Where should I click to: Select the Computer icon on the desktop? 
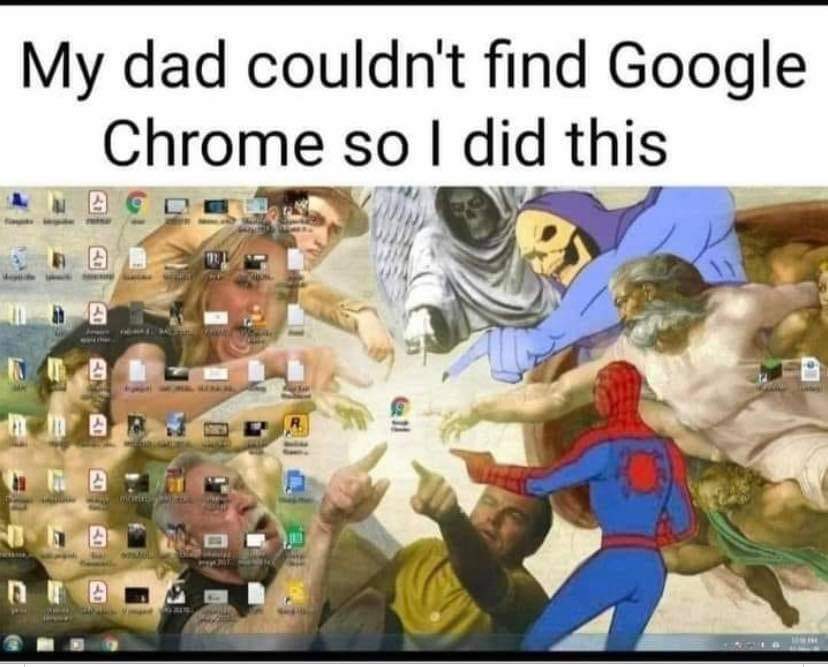(x=20, y=201)
